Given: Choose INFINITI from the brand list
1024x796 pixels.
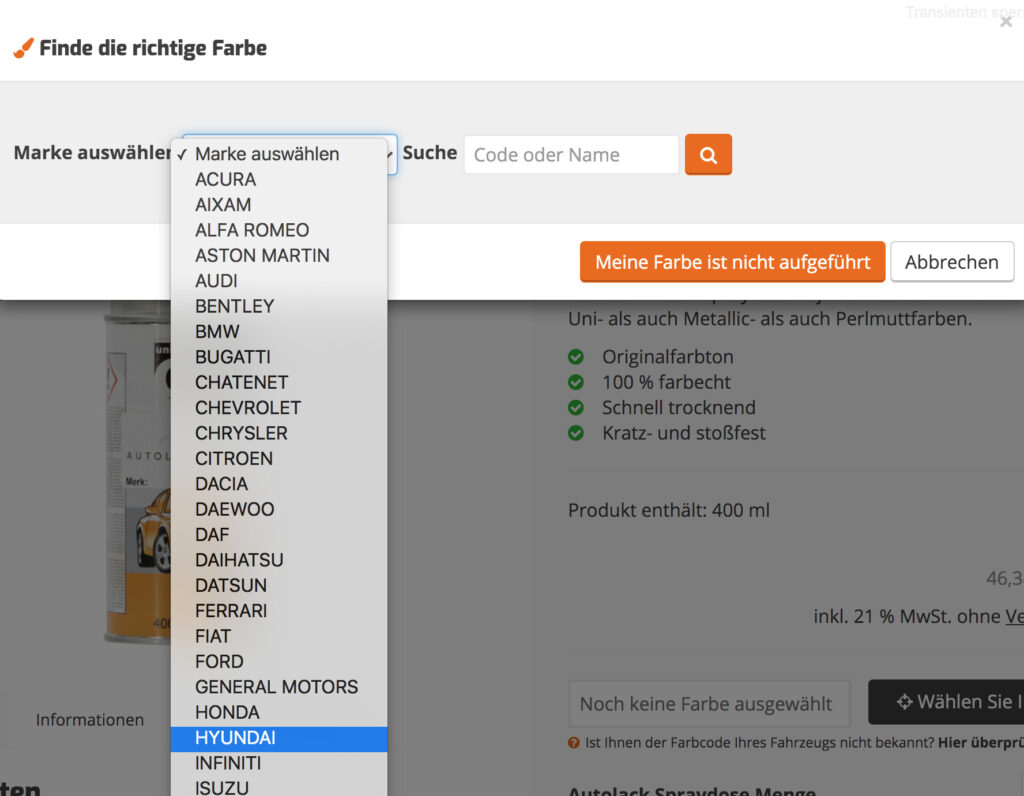Looking at the screenshot, I should tap(279, 764).
